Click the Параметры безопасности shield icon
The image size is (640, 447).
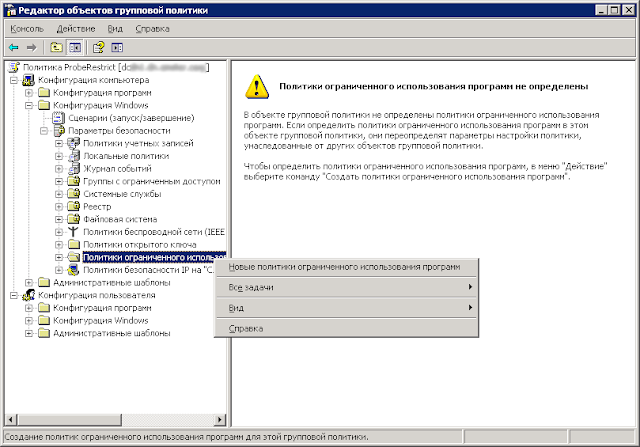59,131
